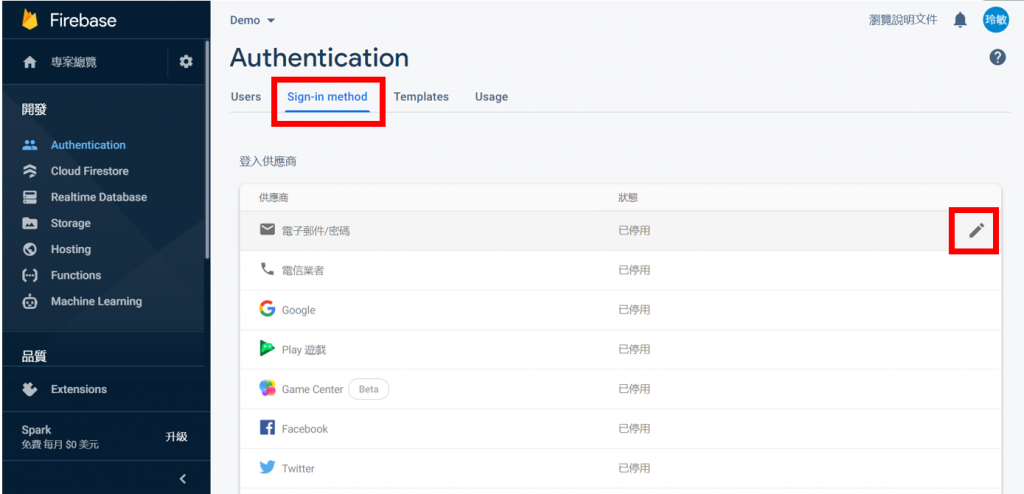Open Cloud Firestore in the sidebar
The image size is (1024, 494).
pyautogui.click(x=89, y=171)
